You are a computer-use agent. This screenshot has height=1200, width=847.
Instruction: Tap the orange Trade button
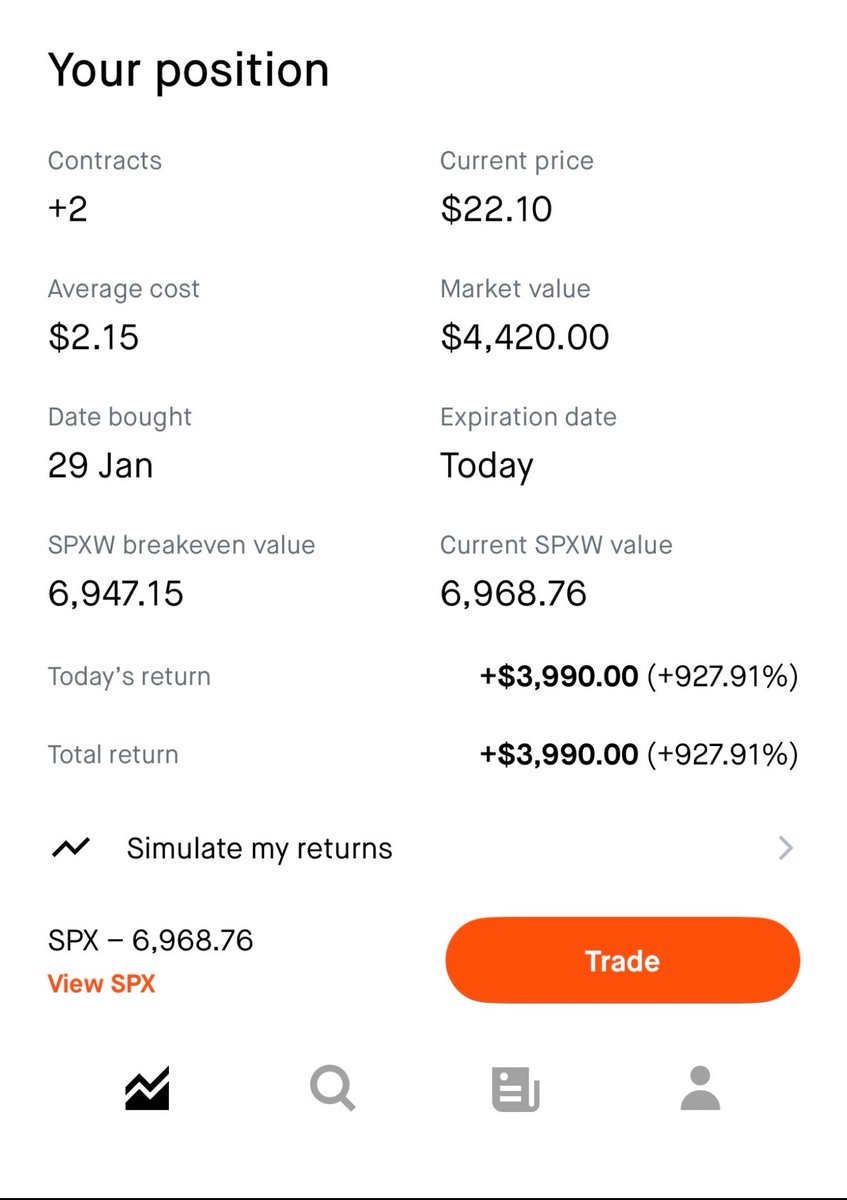point(622,961)
